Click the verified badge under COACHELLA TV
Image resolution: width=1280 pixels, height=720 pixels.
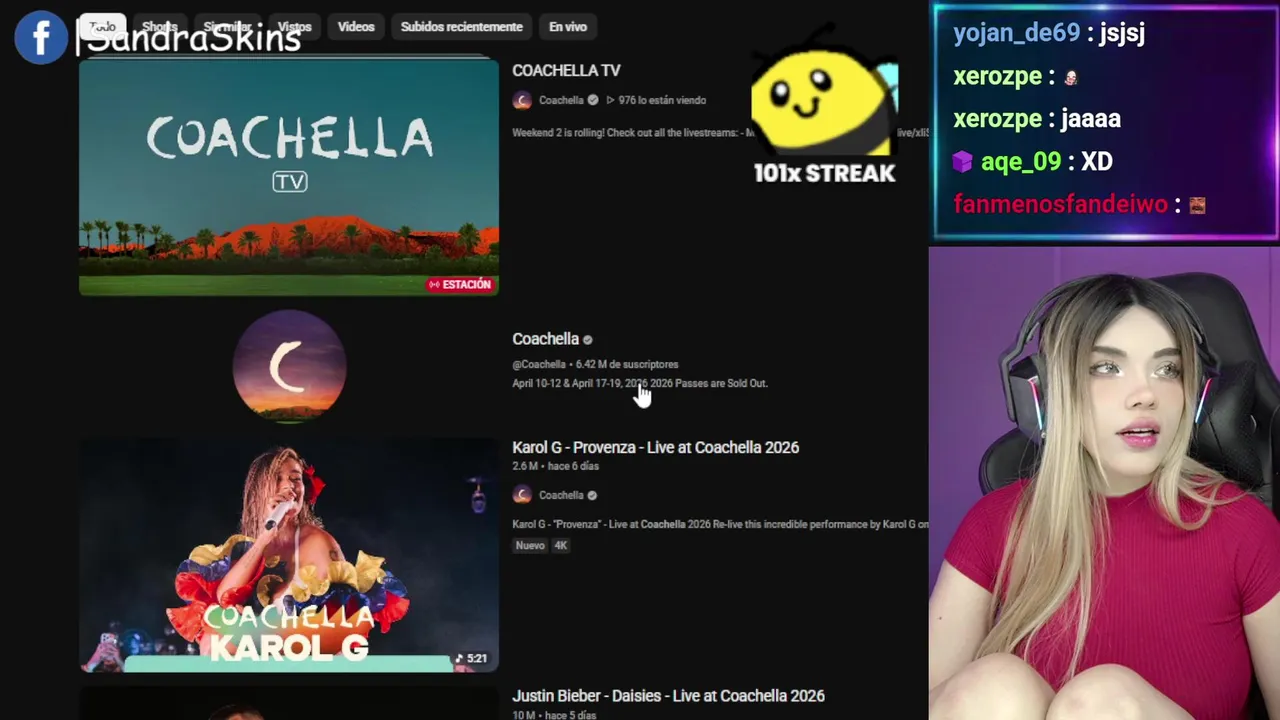click(x=593, y=100)
